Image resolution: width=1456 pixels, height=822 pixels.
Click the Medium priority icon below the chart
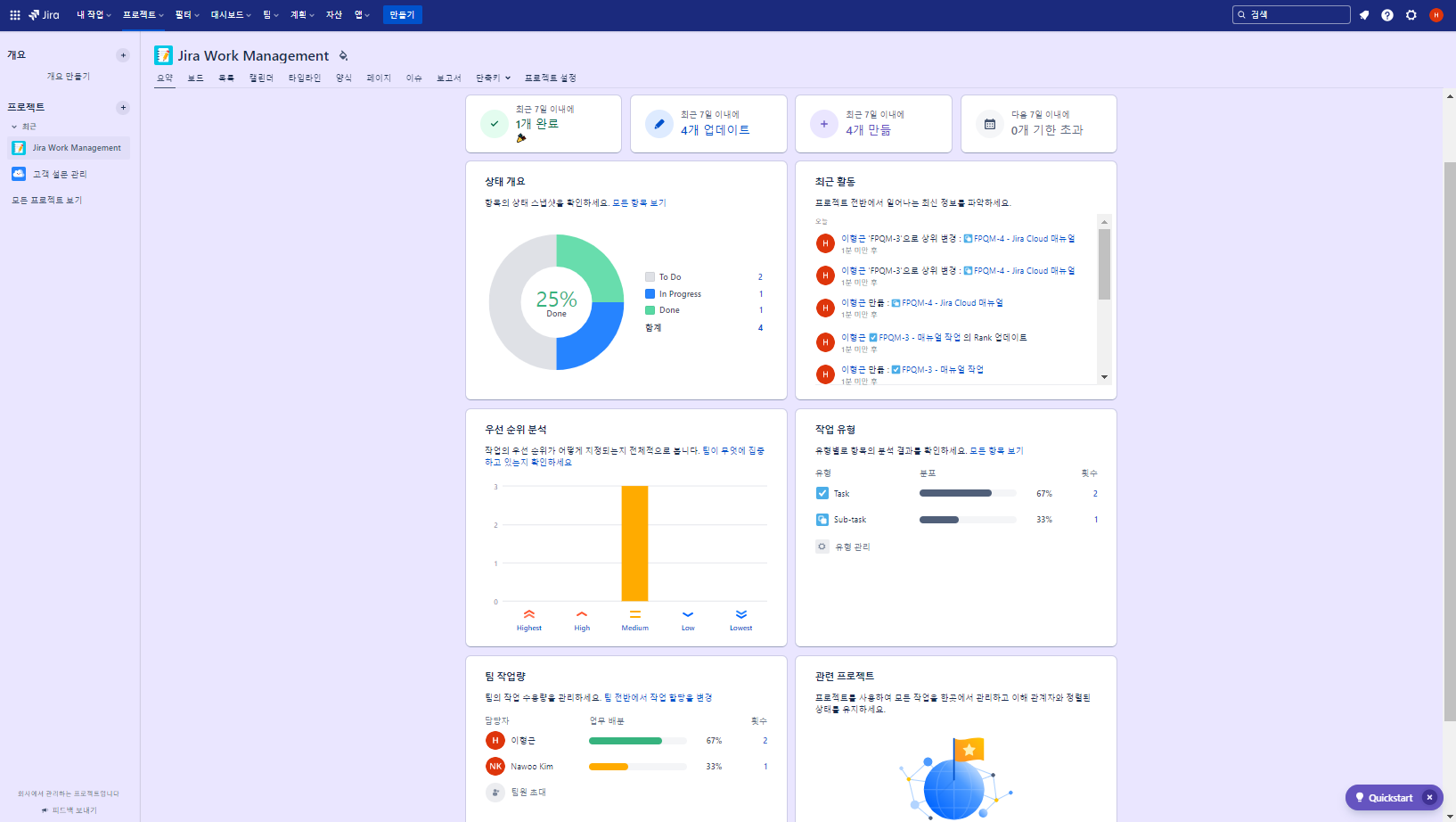pyautogui.click(x=635, y=614)
